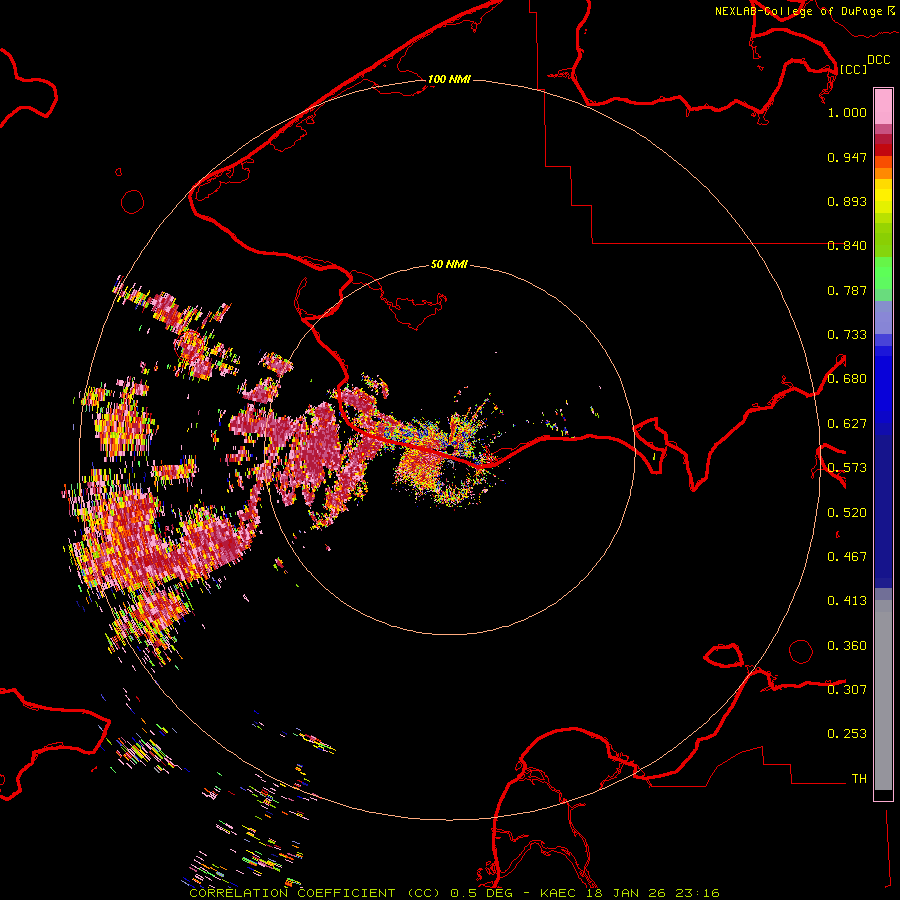Click the gray segment of the color bar
The image size is (900, 900).
pyautogui.click(x=883, y=695)
